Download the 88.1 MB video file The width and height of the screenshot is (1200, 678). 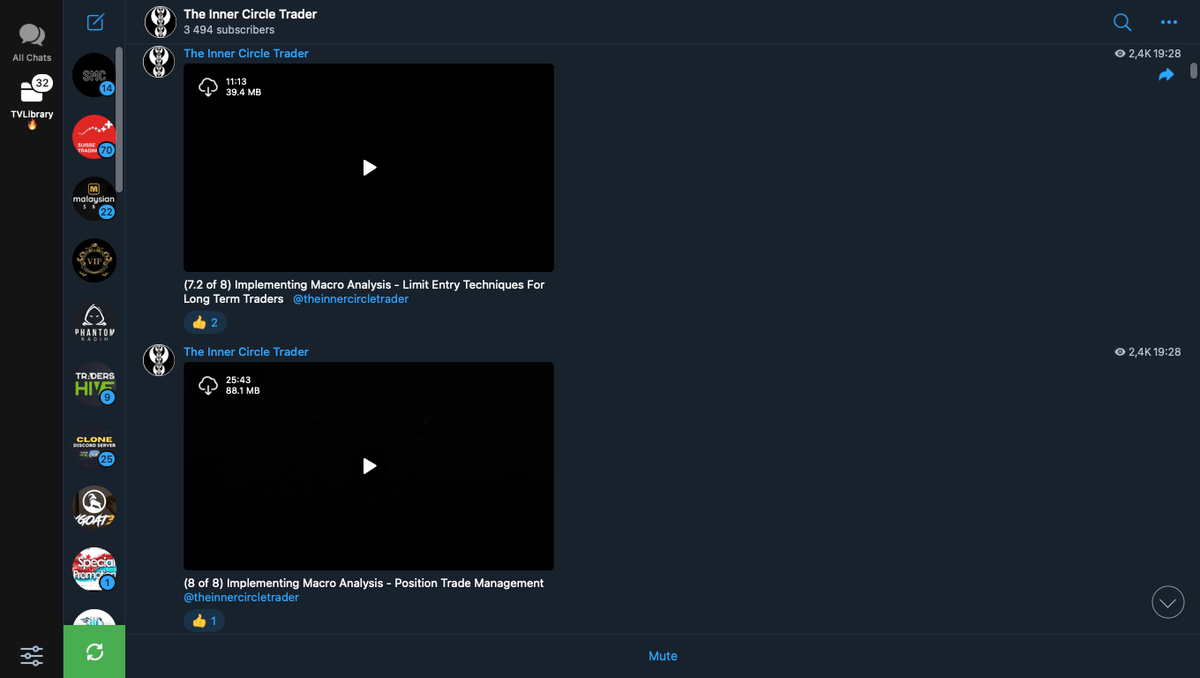(x=207, y=385)
